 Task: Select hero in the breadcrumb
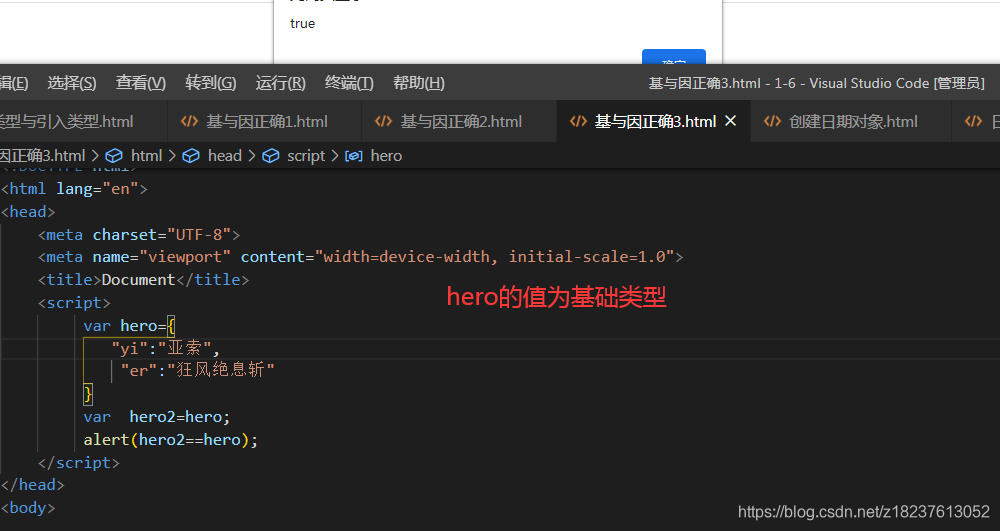[386, 156]
